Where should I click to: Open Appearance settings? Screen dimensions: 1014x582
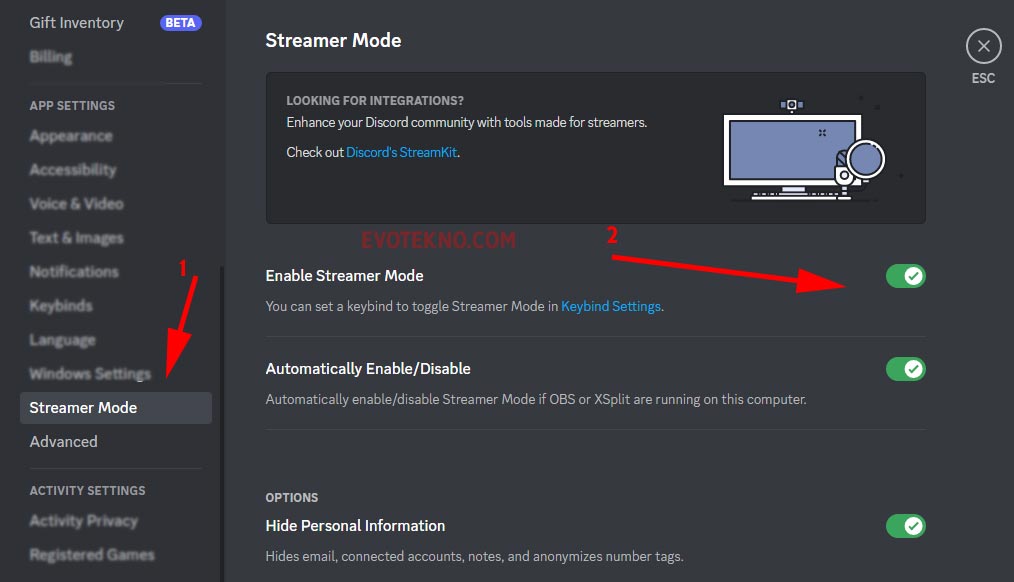coord(71,135)
